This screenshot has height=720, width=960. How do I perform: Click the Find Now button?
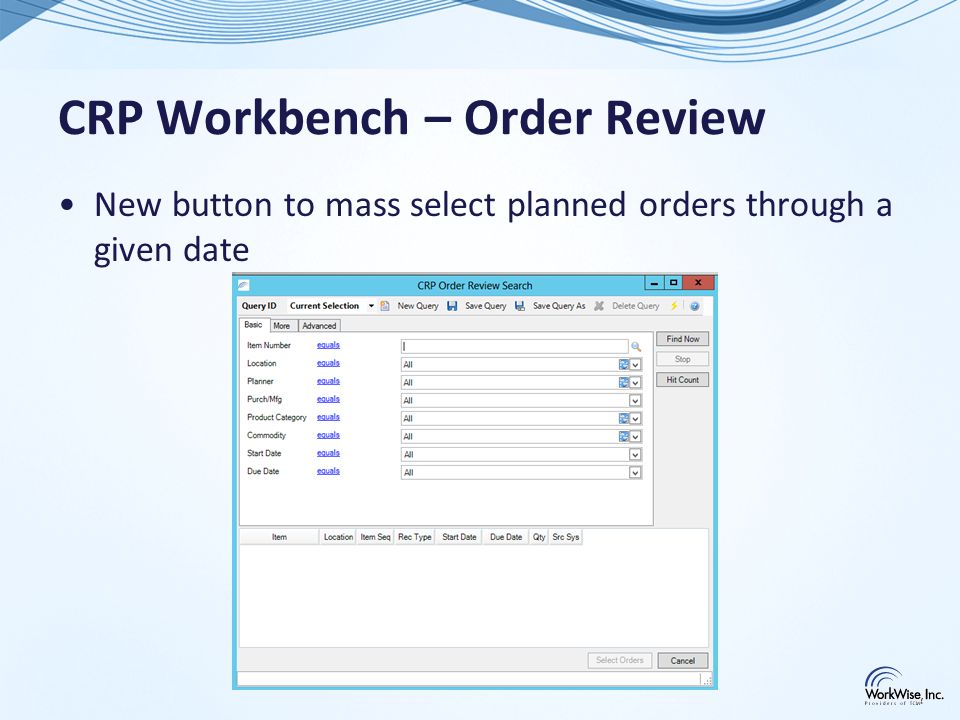[683, 339]
